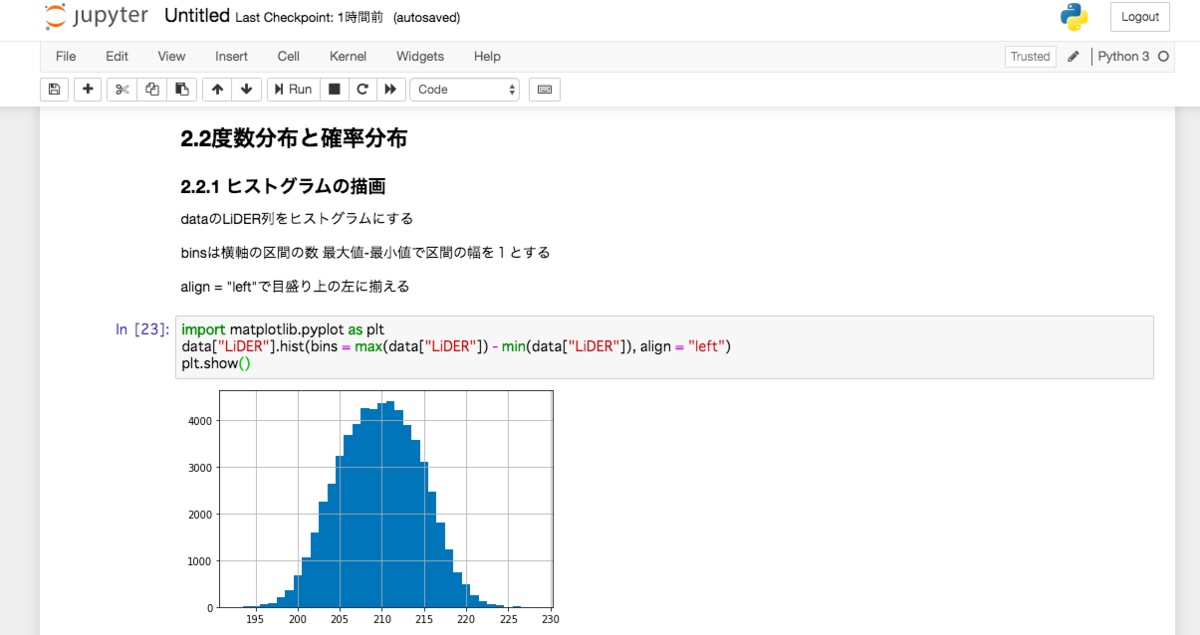The image size is (1200, 635).
Task: Rename the notebook title Untitled
Action: coord(197,16)
